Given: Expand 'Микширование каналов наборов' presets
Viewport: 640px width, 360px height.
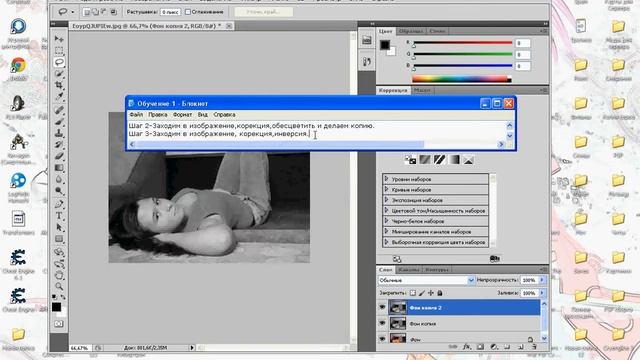Looking at the screenshot, I should pyautogui.click(x=386, y=231).
